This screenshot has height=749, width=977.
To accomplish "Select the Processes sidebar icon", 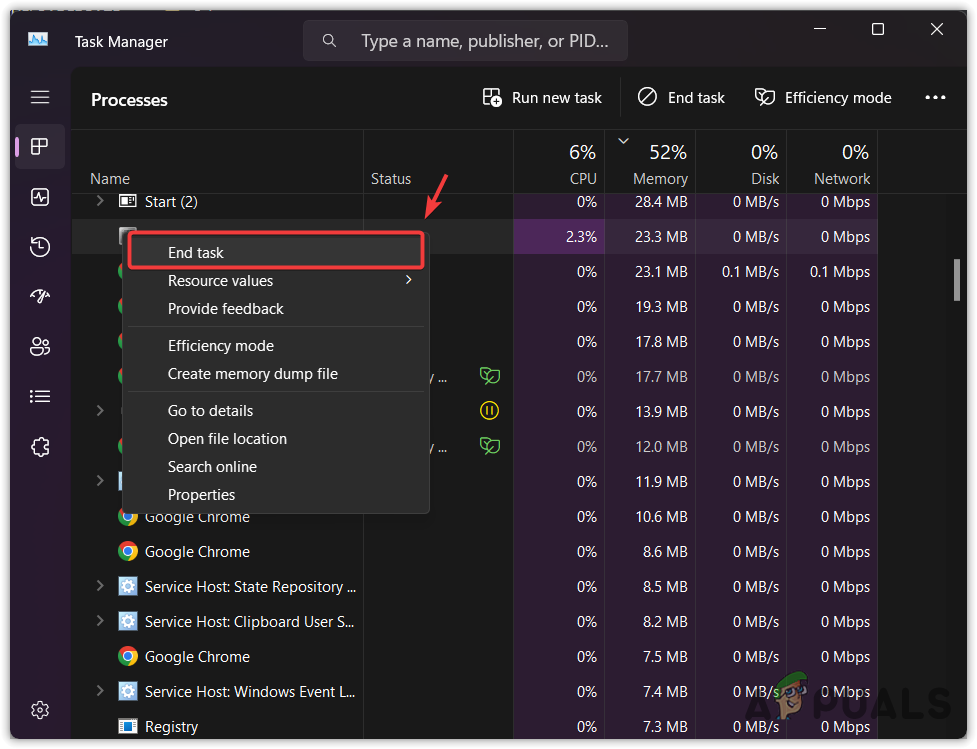I will (40, 146).
